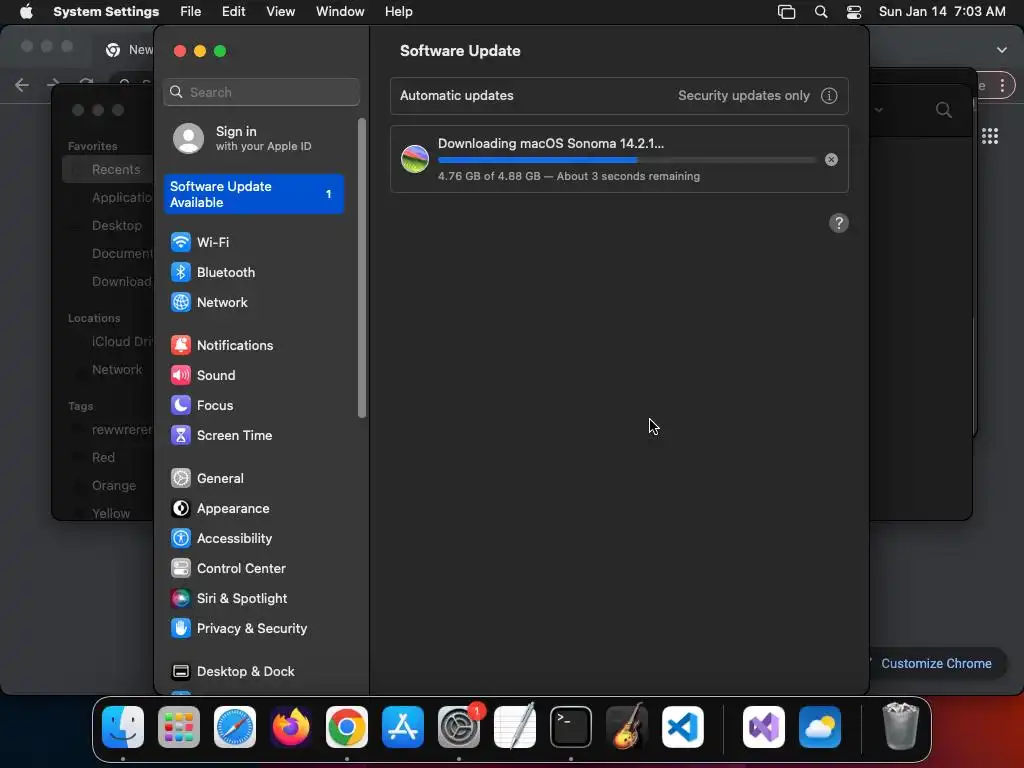This screenshot has width=1024, height=768.
Task: Click Stage Manager icon in the menu bar
Action: 786,12
